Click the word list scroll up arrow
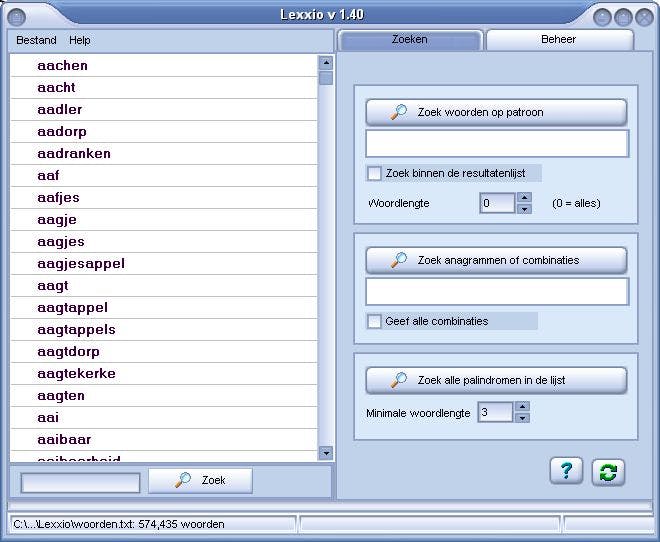Viewport: 660px width, 542px height. point(326,63)
